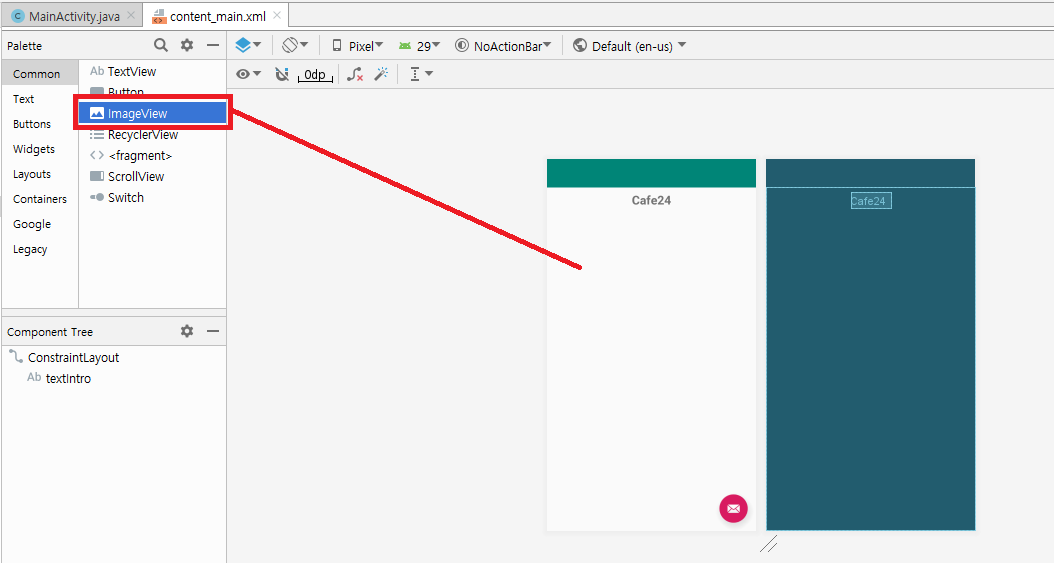Select ScrollView in the palette
Viewport: 1054px width, 563px height.
tap(152, 177)
